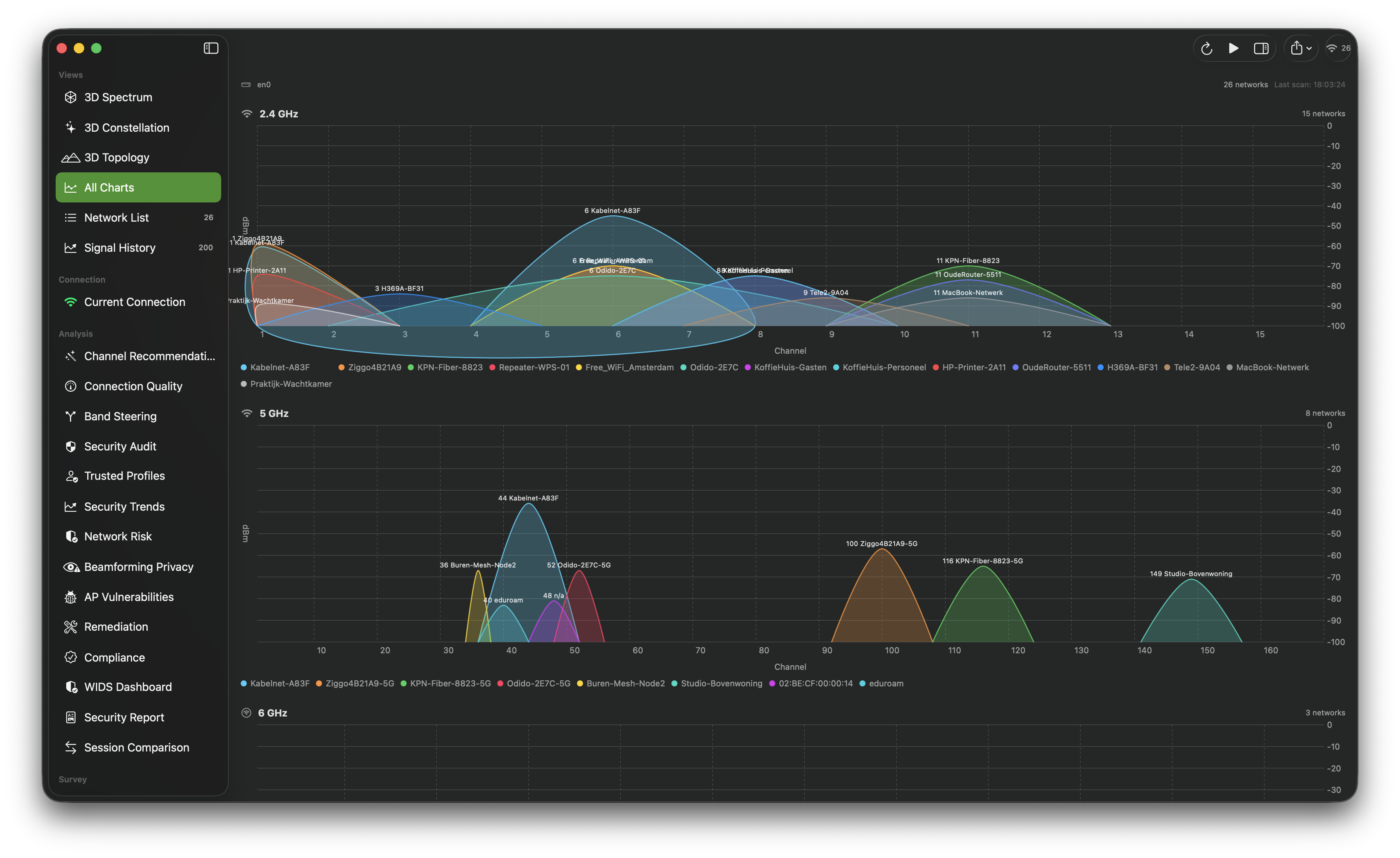1400x858 pixels.
Task: Toggle the sidebar panel icon
Action: (211, 48)
